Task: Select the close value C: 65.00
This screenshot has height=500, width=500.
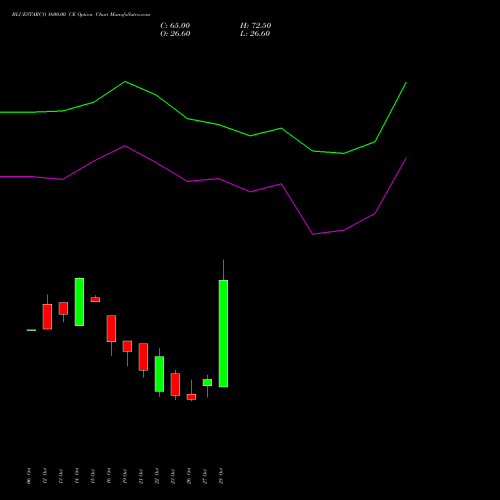Action: 175,26
